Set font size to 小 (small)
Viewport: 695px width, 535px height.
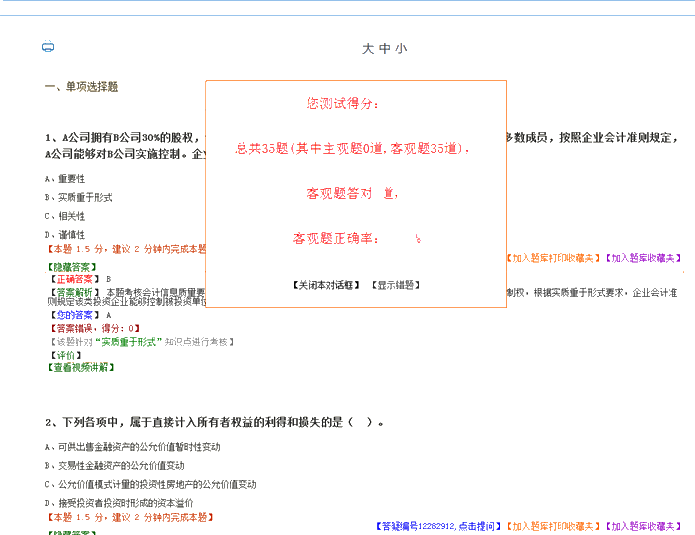click(401, 49)
